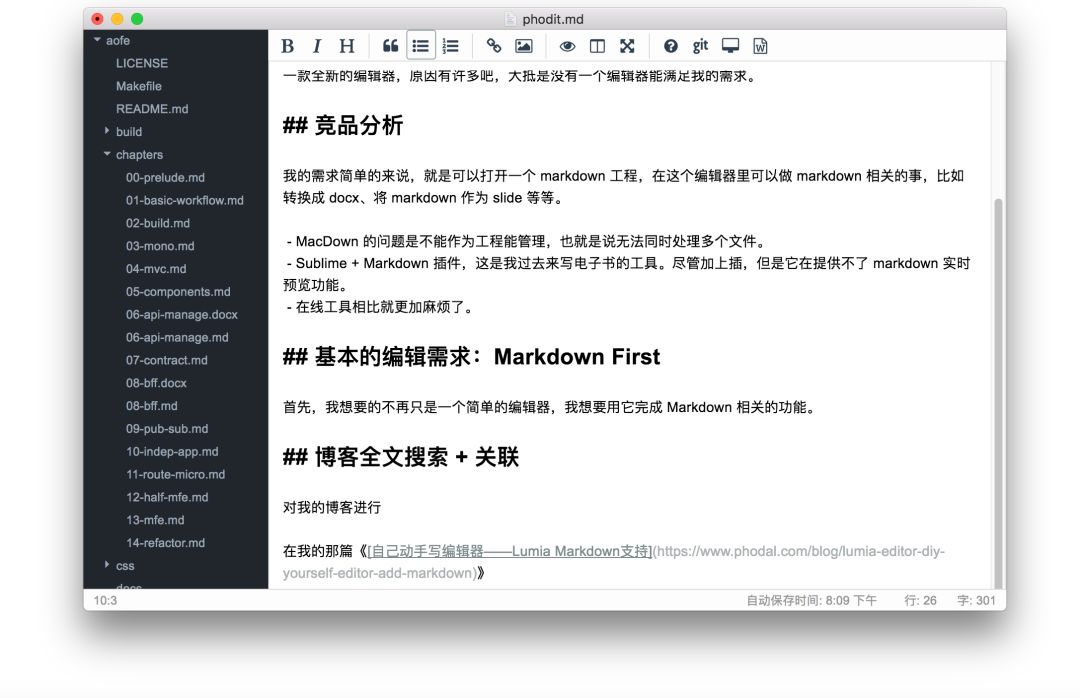Toggle bold formatting in toolbar
Image resolution: width=1080 pixels, height=698 pixels.
[288, 46]
